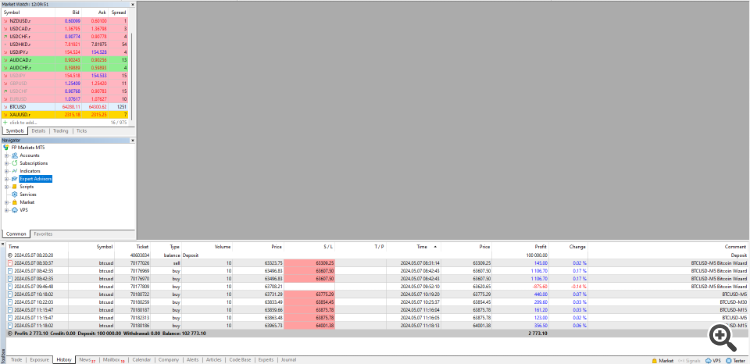Image resolution: width=750 pixels, height=364 pixels.
Task: Select the AUDCHF.r row in Market Watch
Action: (66, 68)
